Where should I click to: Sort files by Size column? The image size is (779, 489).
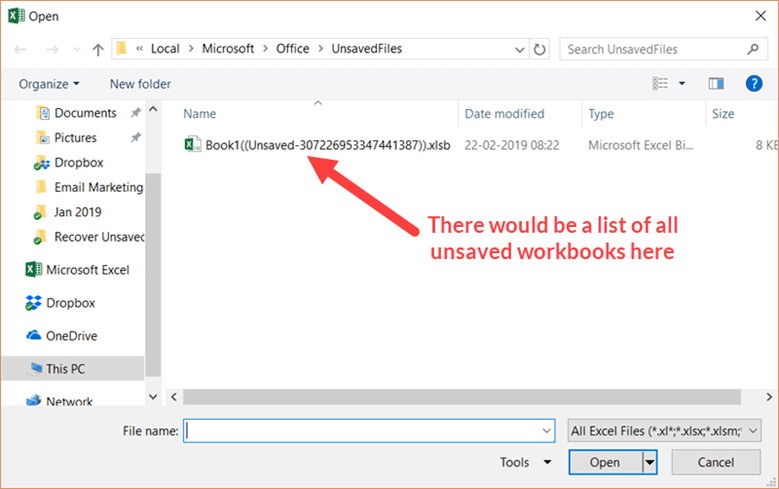click(723, 114)
